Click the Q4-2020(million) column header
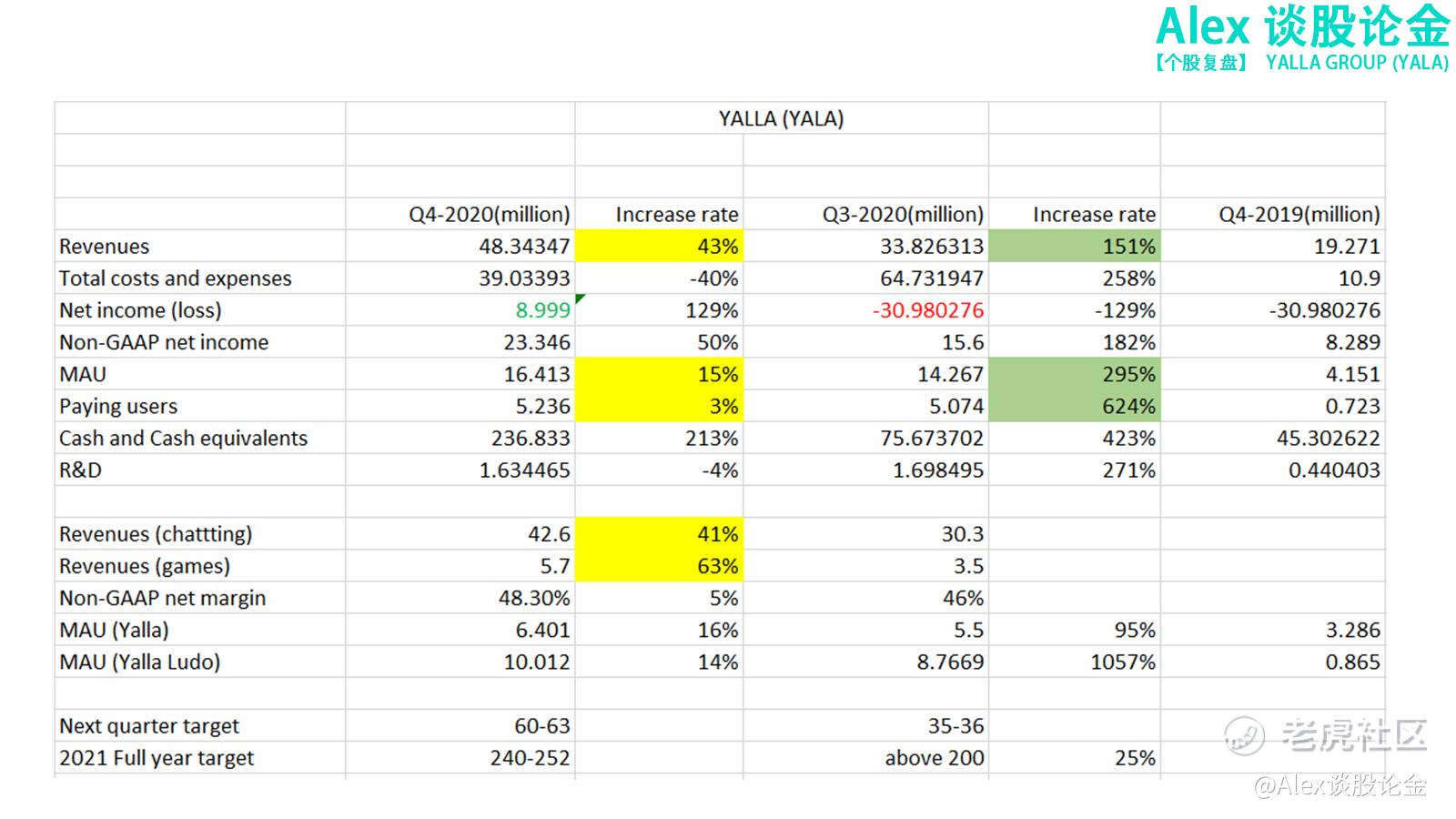This screenshot has height=819, width=1456. [489, 215]
